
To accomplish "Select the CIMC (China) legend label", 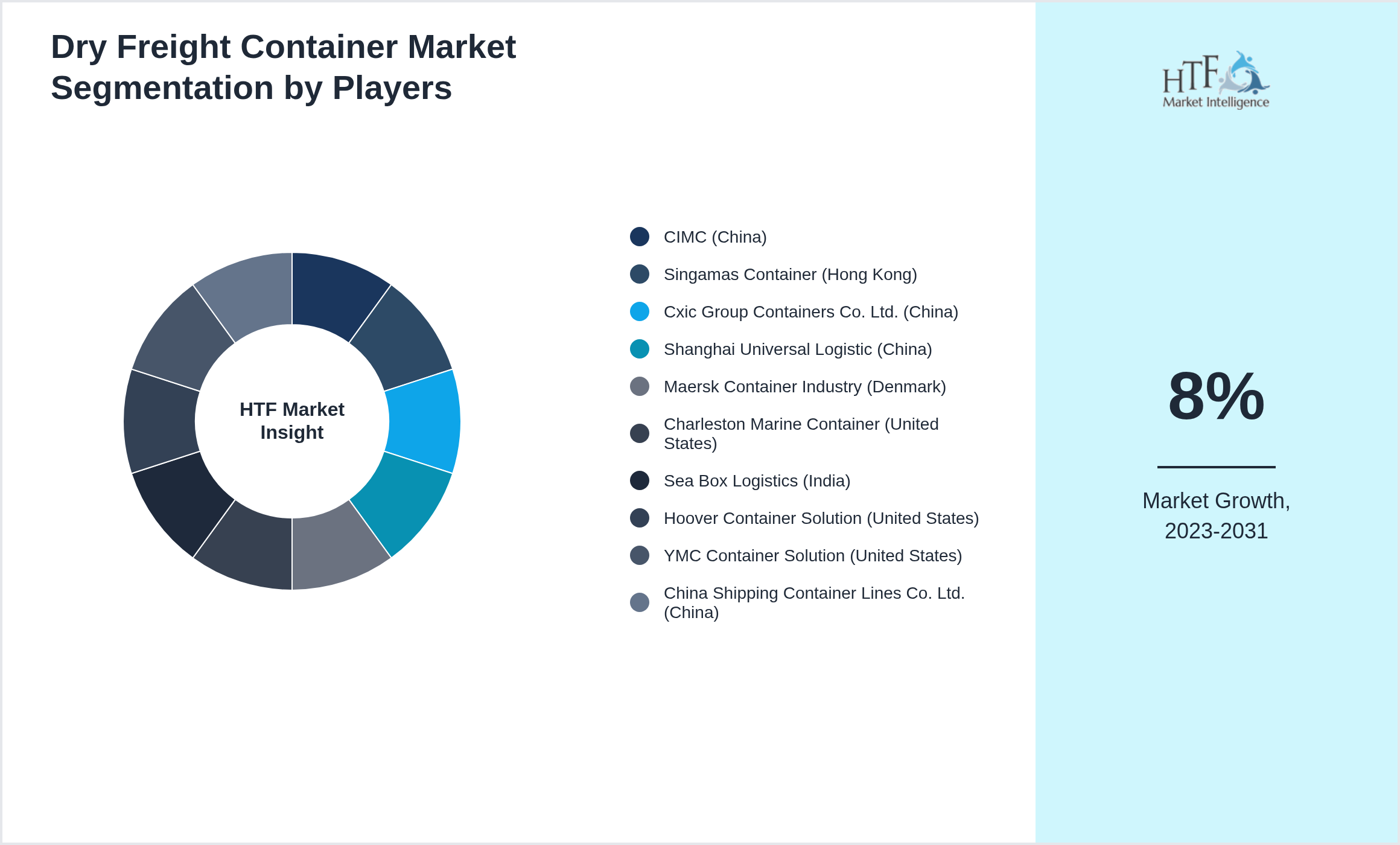I will 715,237.
